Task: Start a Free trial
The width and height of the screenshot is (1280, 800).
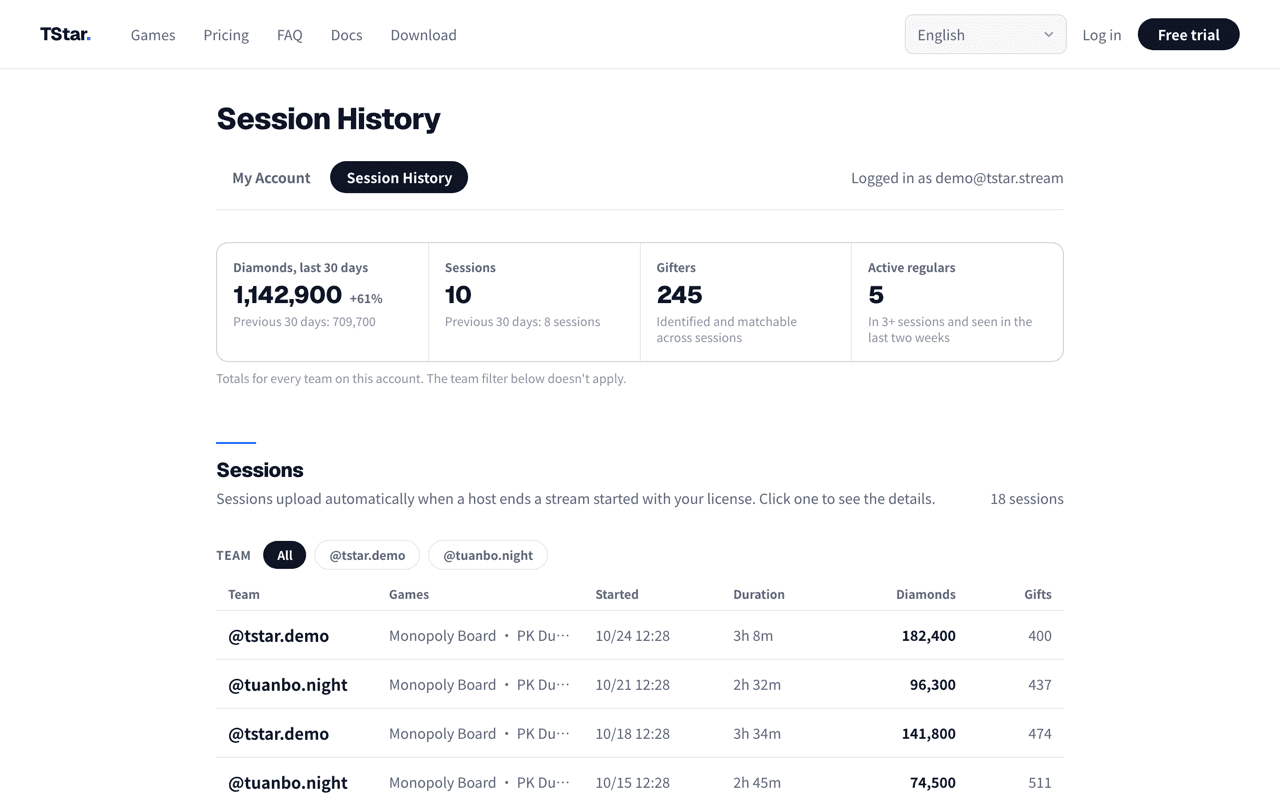Action: [x=1188, y=34]
